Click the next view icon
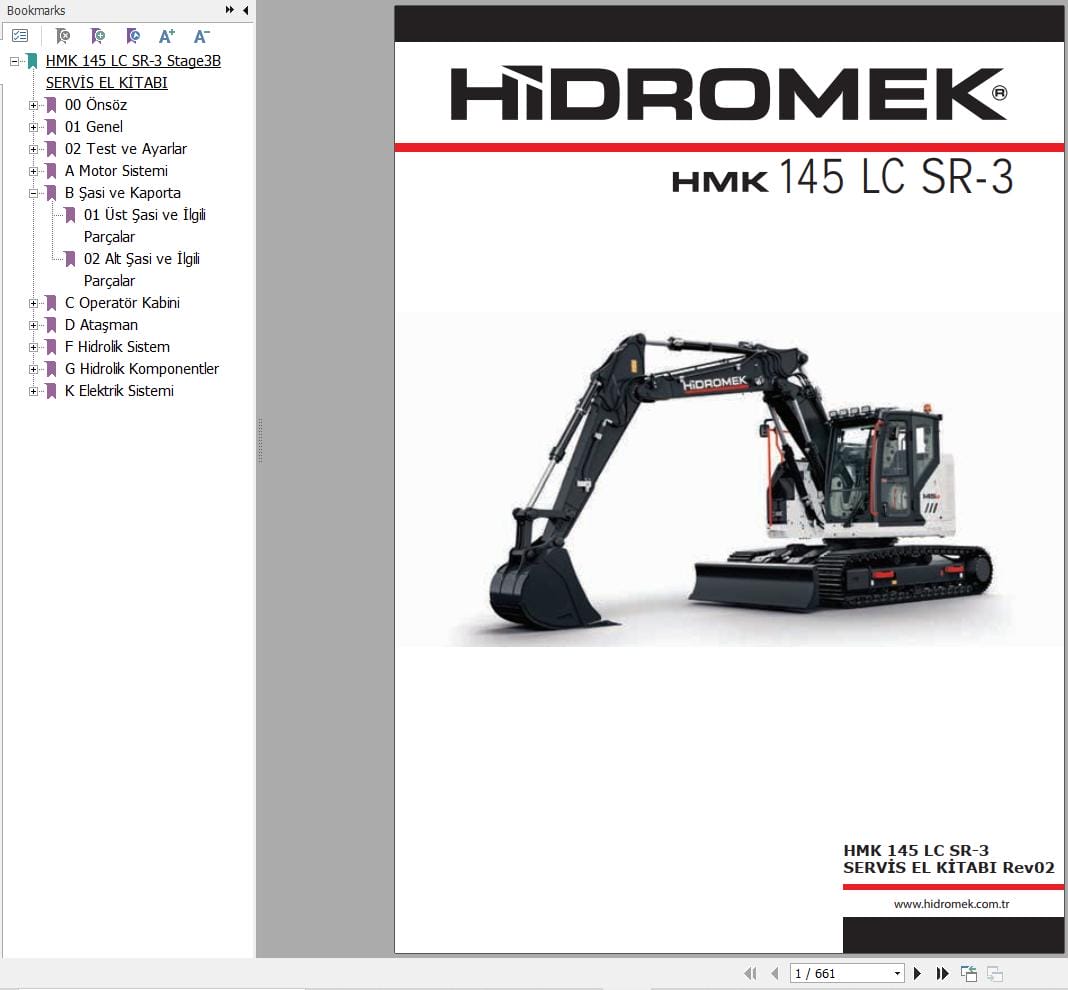Image resolution: width=1068 pixels, height=990 pixels. 993,973
